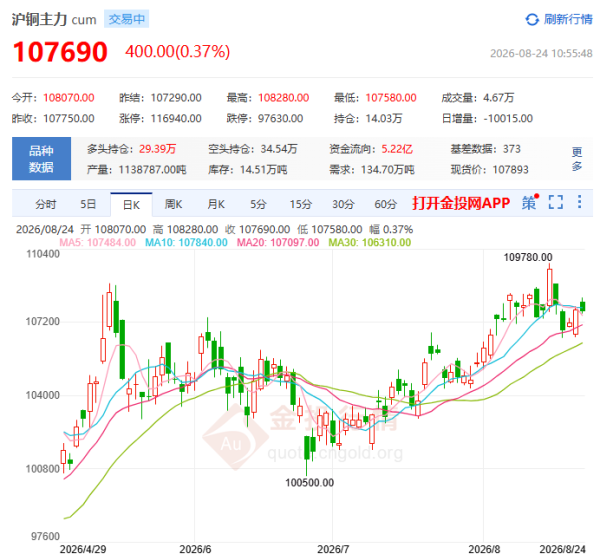Click the 空头持仓 value 34.54万
Viewport: 600px width, 554px height.
click(279, 149)
